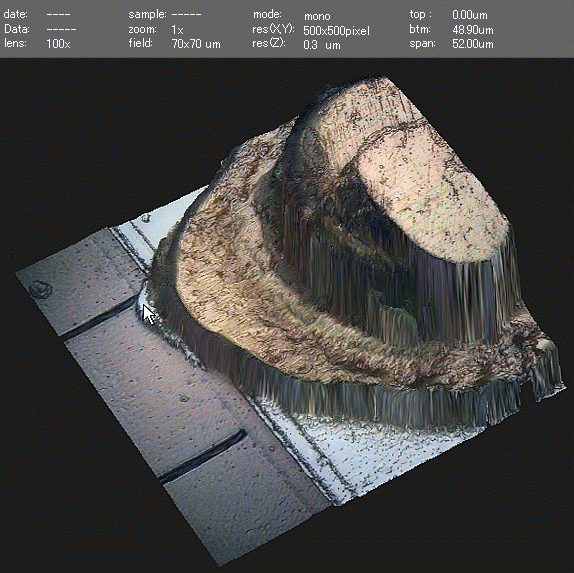Screen dimensions: 574x573
Task: Click the circular mark near the surface's left corner
Action: coord(40,290)
